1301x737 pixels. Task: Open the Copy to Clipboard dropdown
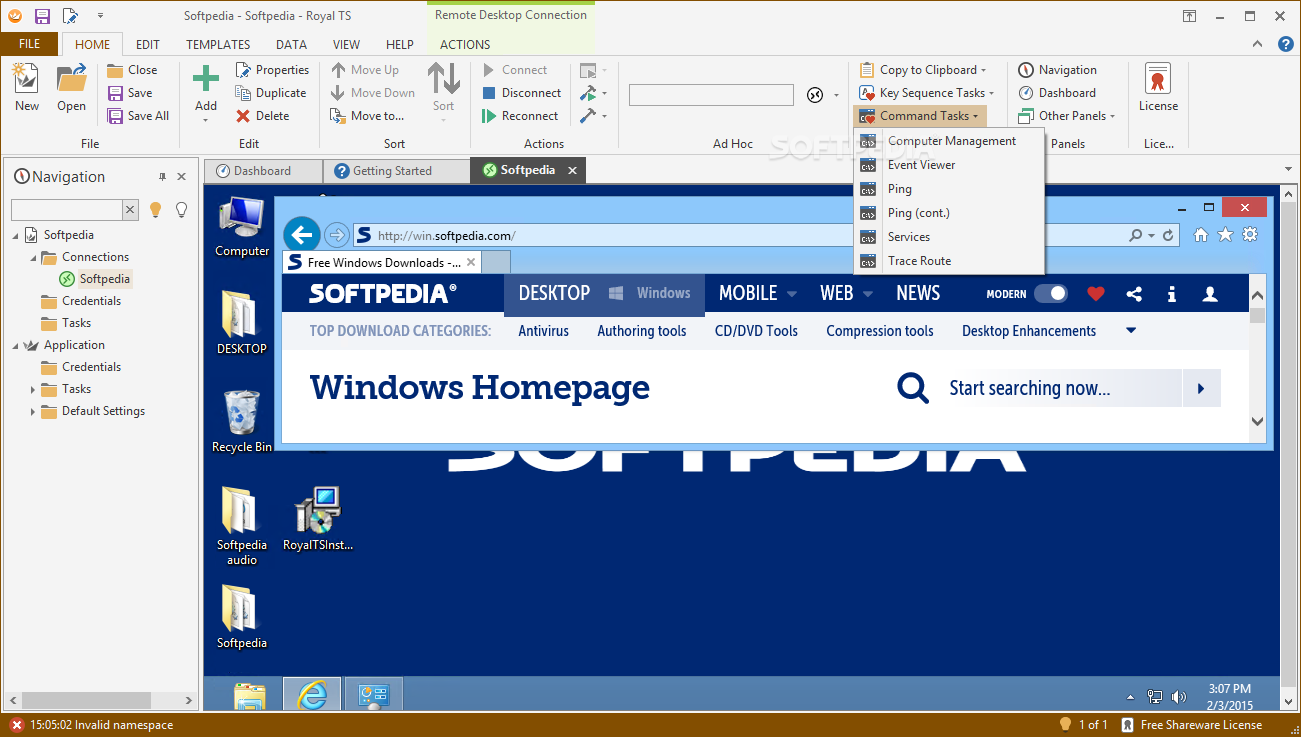[923, 70]
